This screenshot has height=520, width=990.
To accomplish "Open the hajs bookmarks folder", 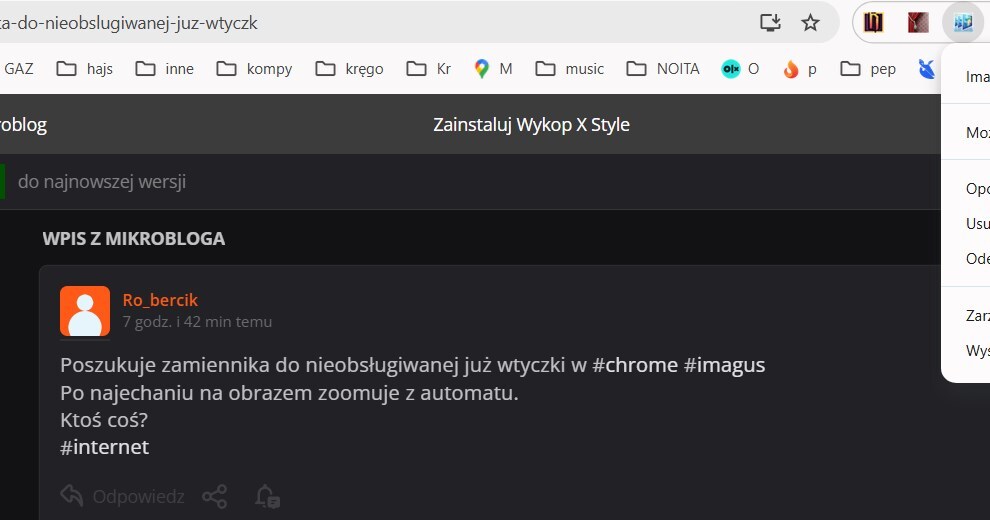I will [x=85, y=69].
